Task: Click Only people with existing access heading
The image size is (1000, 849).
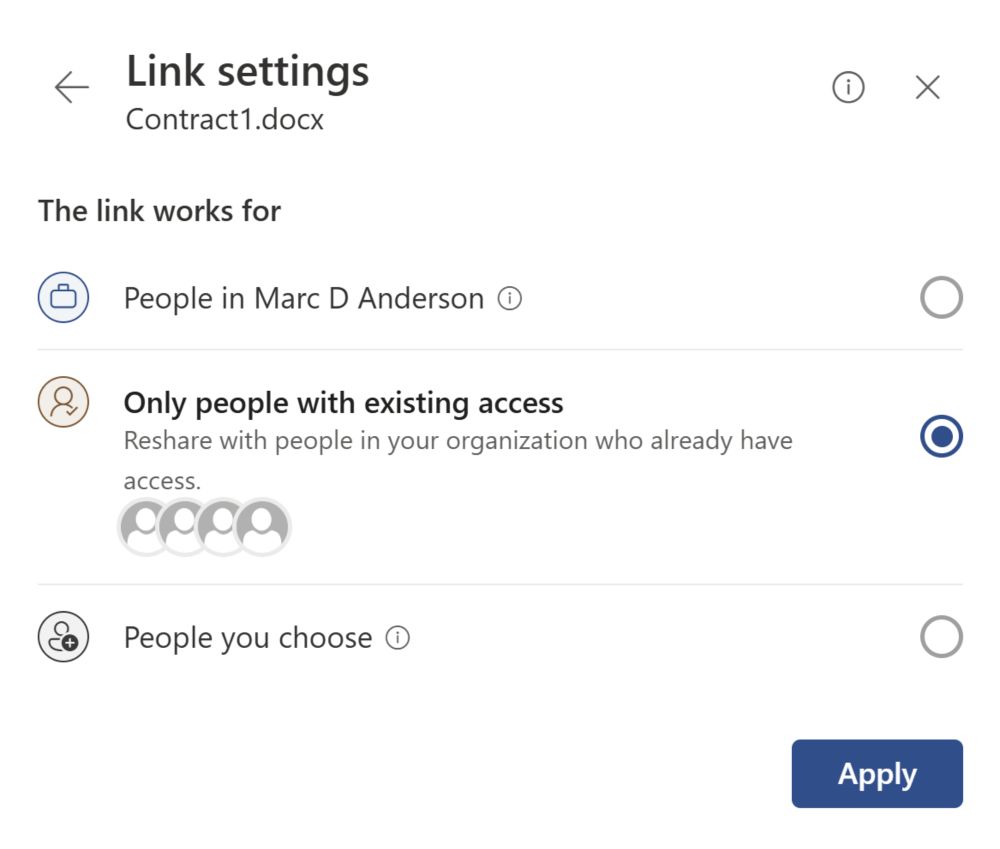Action: pyautogui.click(x=343, y=403)
